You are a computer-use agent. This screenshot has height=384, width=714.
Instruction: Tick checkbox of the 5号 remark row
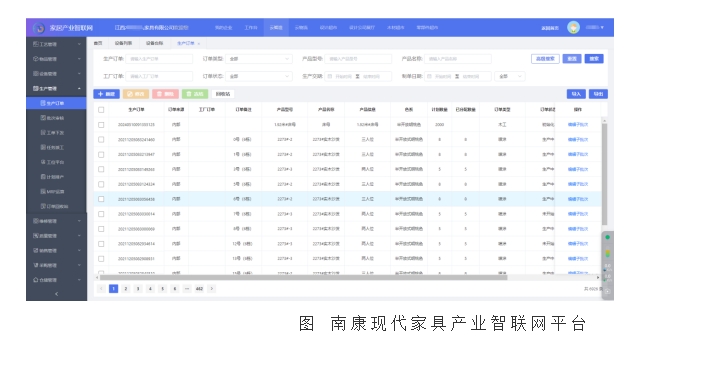pyautogui.click(x=101, y=184)
